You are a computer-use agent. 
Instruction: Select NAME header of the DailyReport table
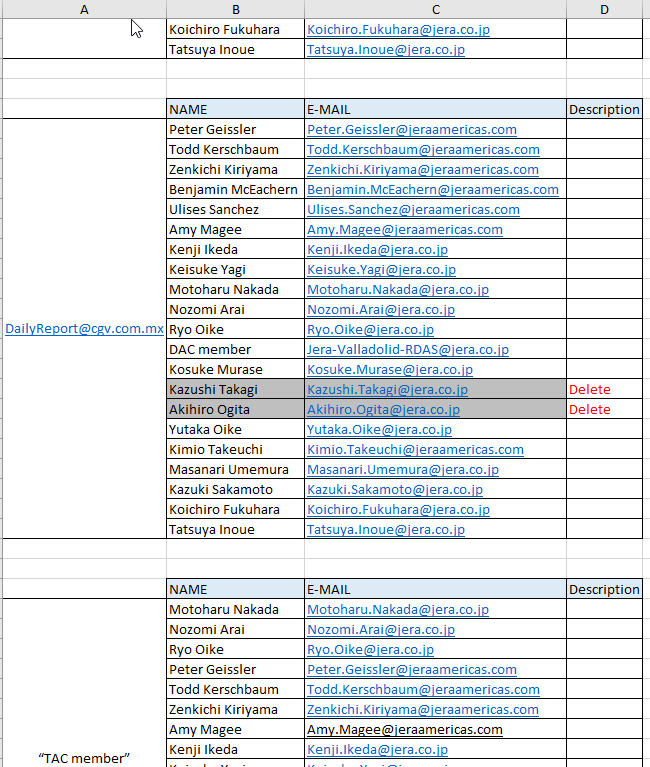coord(235,109)
